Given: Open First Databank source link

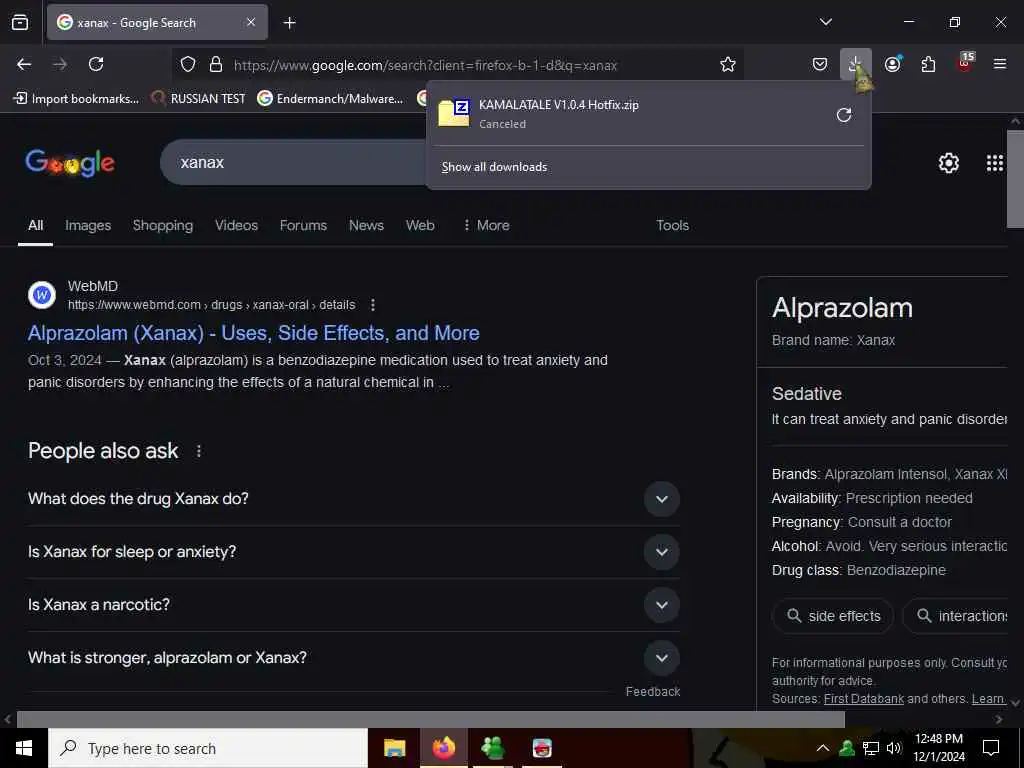Looking at the screenshot, I should pos(864,699).
